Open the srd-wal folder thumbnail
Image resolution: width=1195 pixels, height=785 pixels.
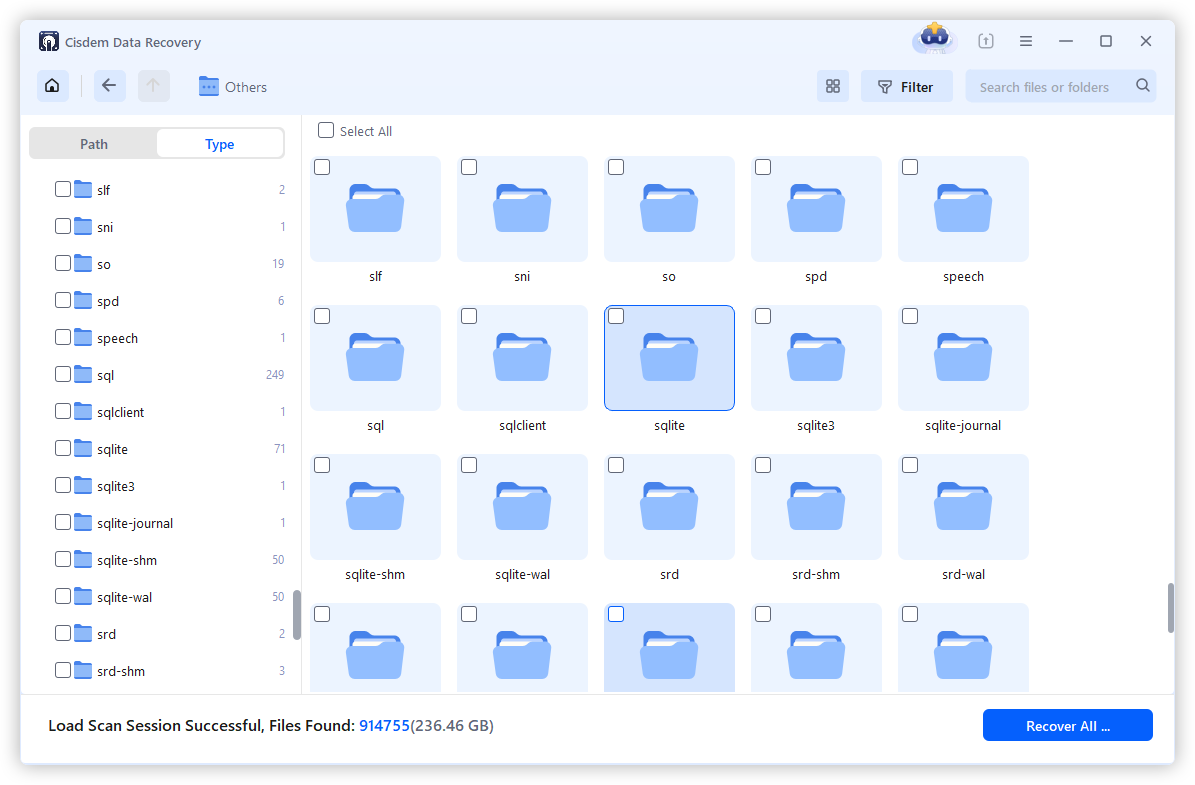coord(963,507)
